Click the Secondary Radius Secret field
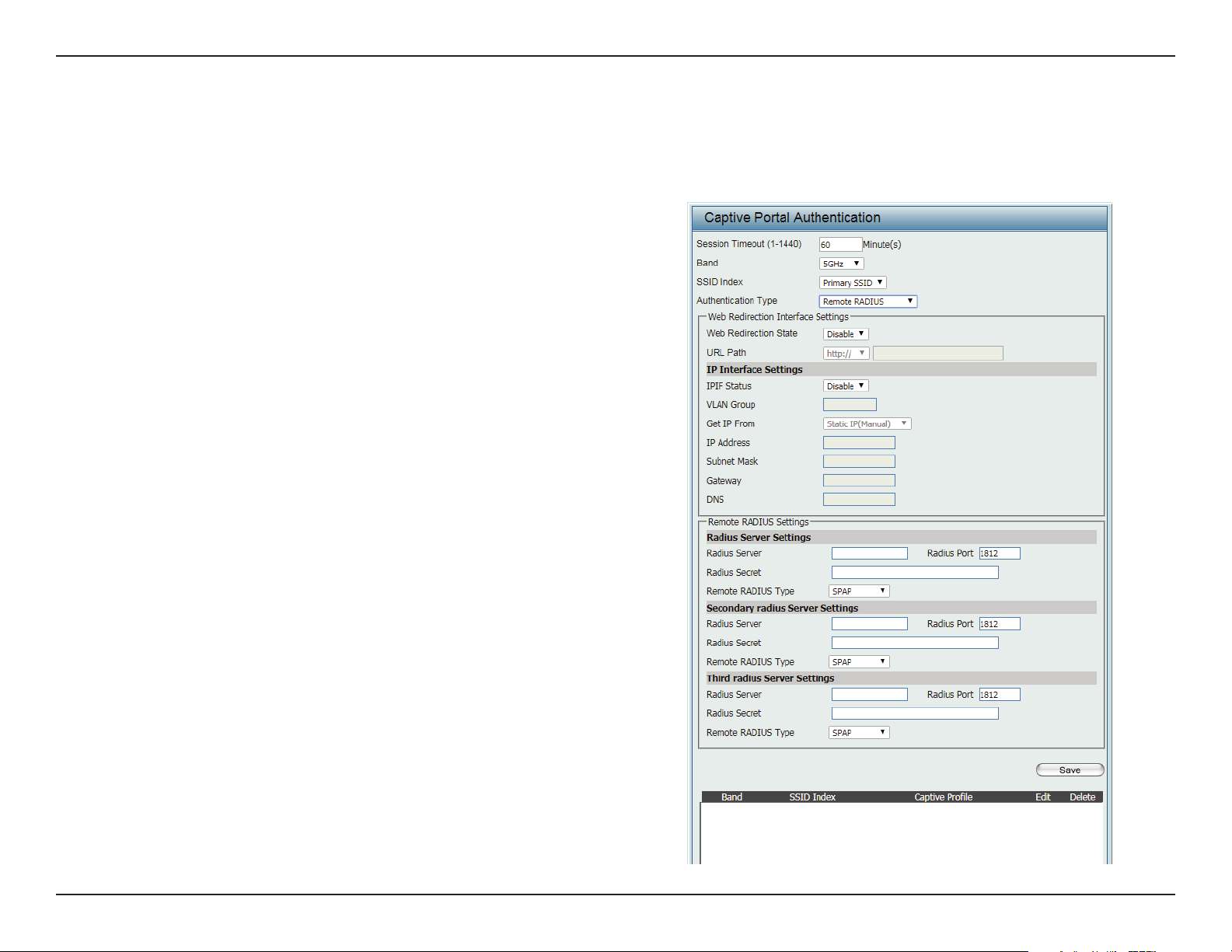Screen dimensions: 1232x952 pos(915,643)
